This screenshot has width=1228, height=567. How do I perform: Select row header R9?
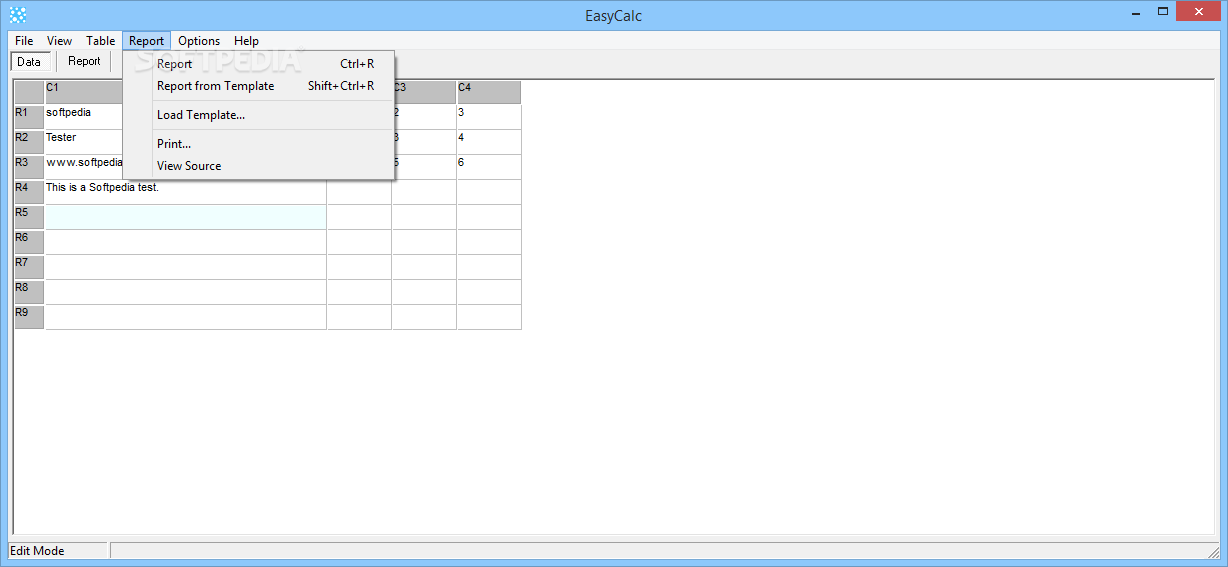pos(29,317)
